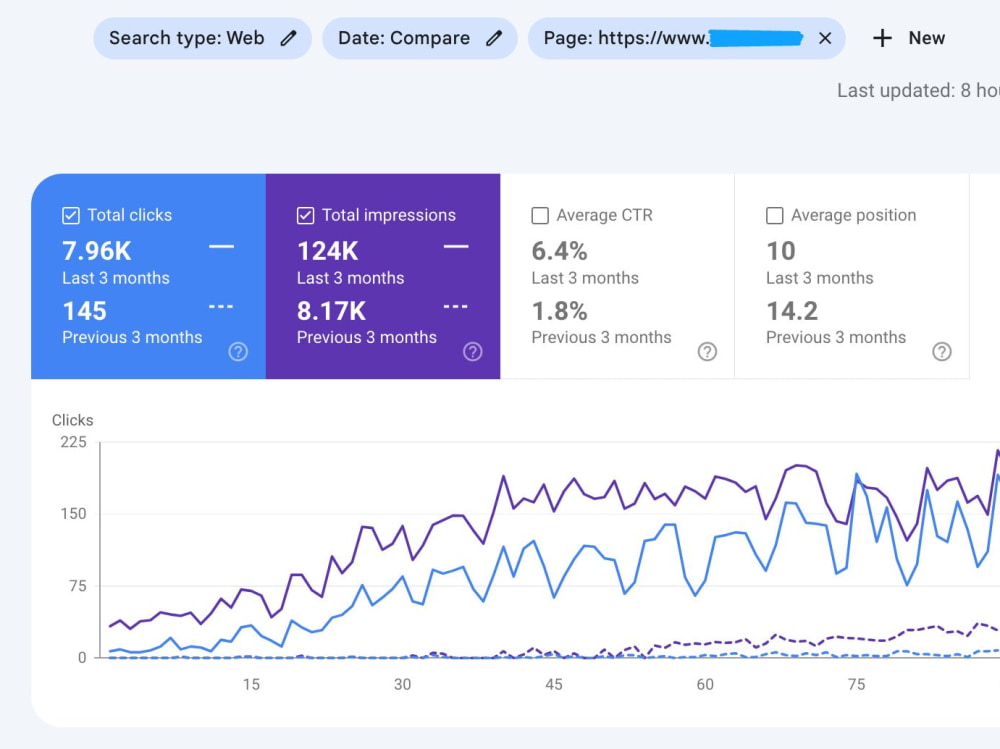
Task: Click the dashed line legend on impressions card
Action: tap(456, 307)
